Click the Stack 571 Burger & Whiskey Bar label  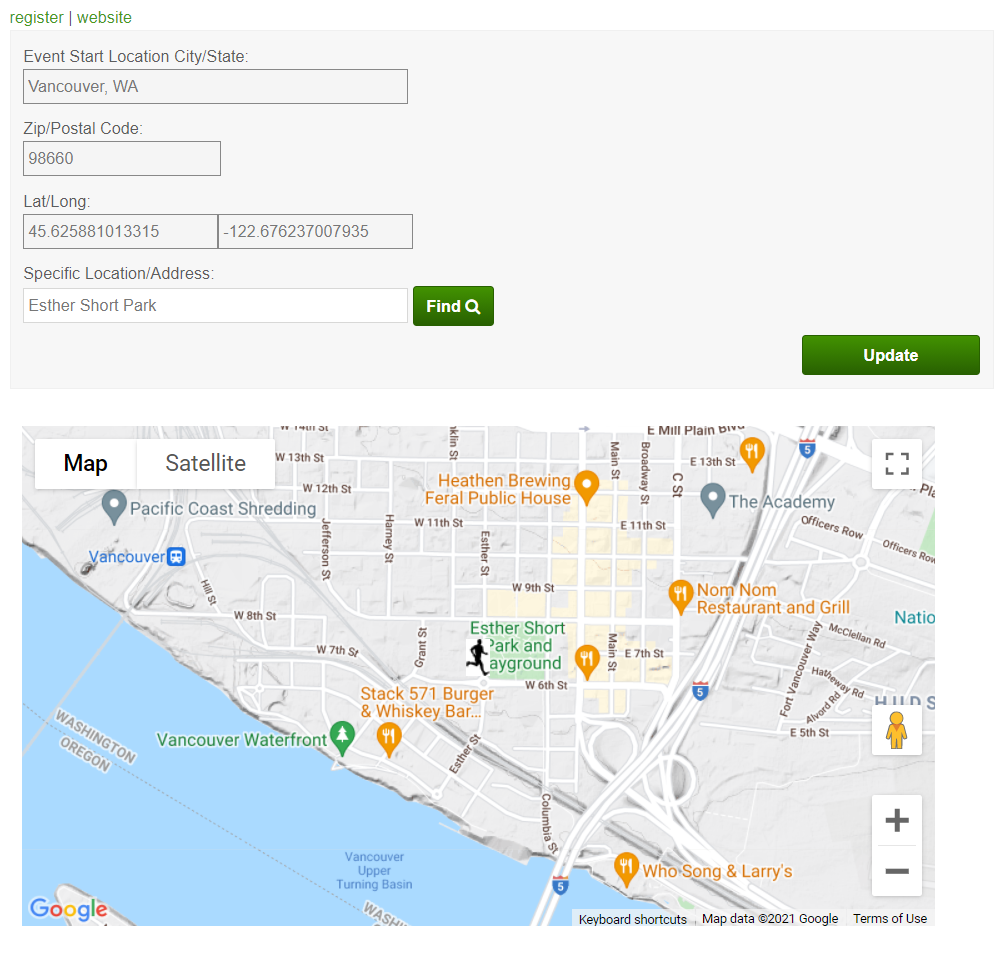tap(427, 702)
